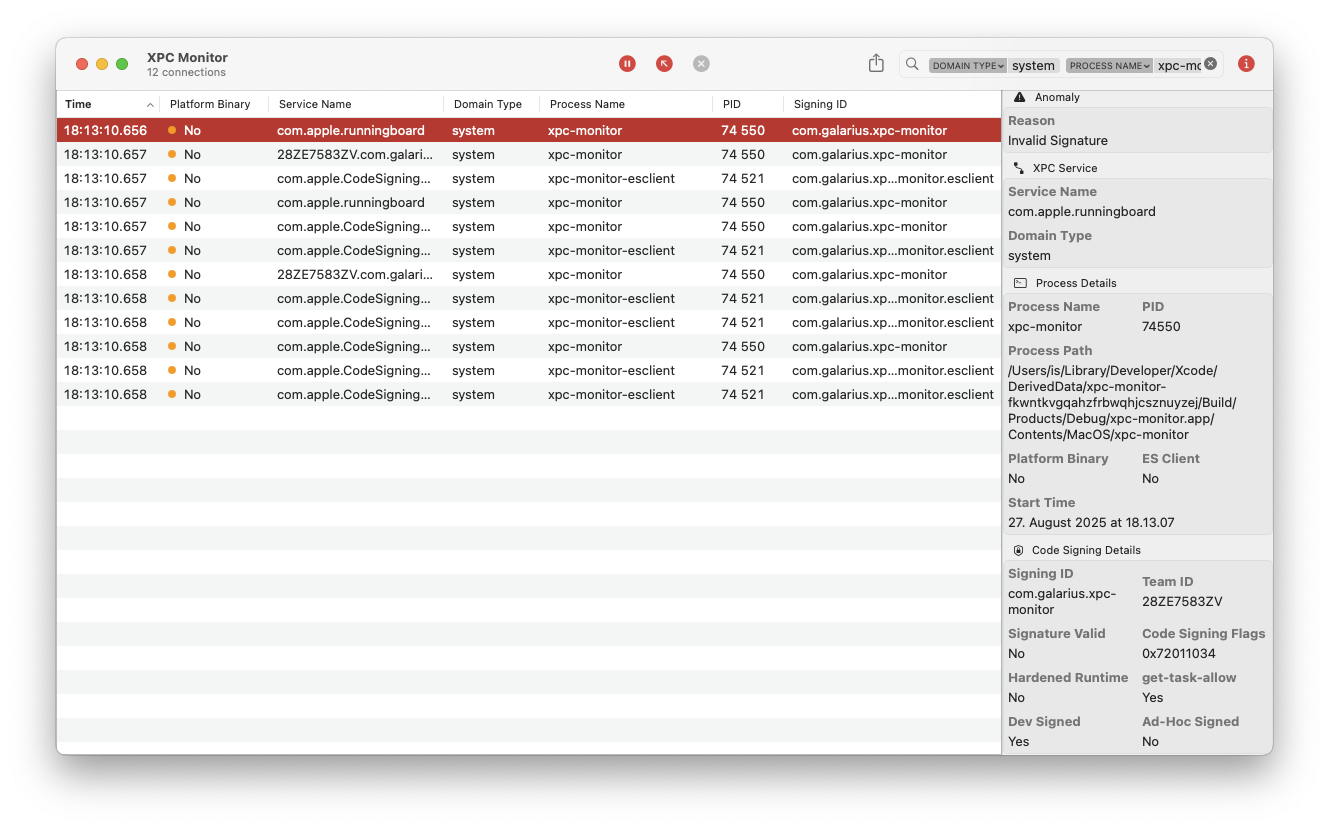The image size is (1329, 829).
Task: Click the PID column header
Action: coord(731,104)
